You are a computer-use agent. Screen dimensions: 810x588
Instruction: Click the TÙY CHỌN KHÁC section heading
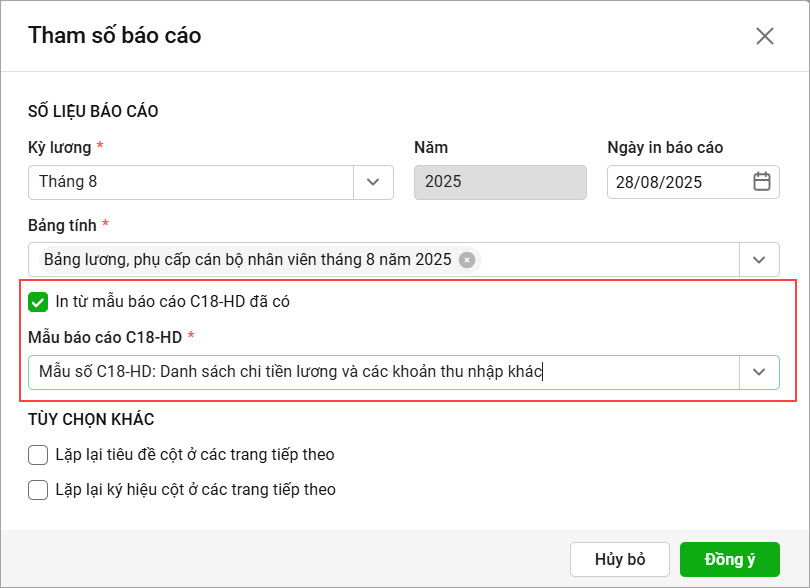point(91,419)
